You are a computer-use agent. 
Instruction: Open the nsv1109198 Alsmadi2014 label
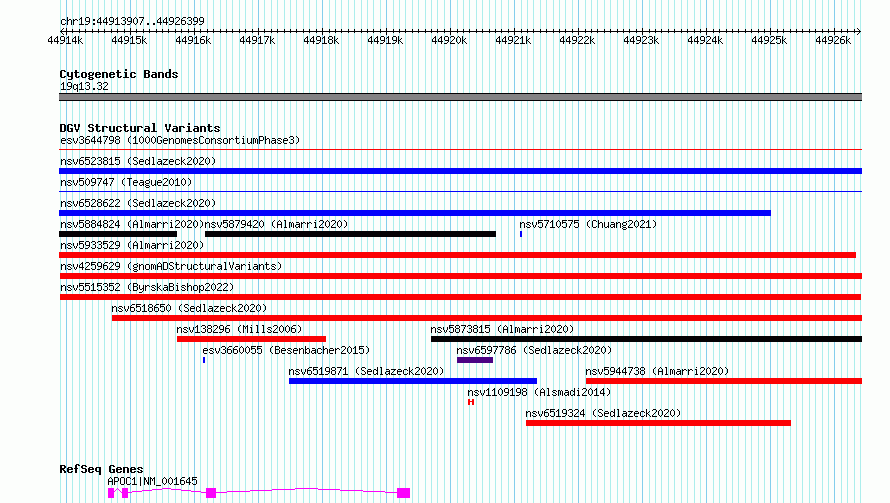tap(539, 392)
